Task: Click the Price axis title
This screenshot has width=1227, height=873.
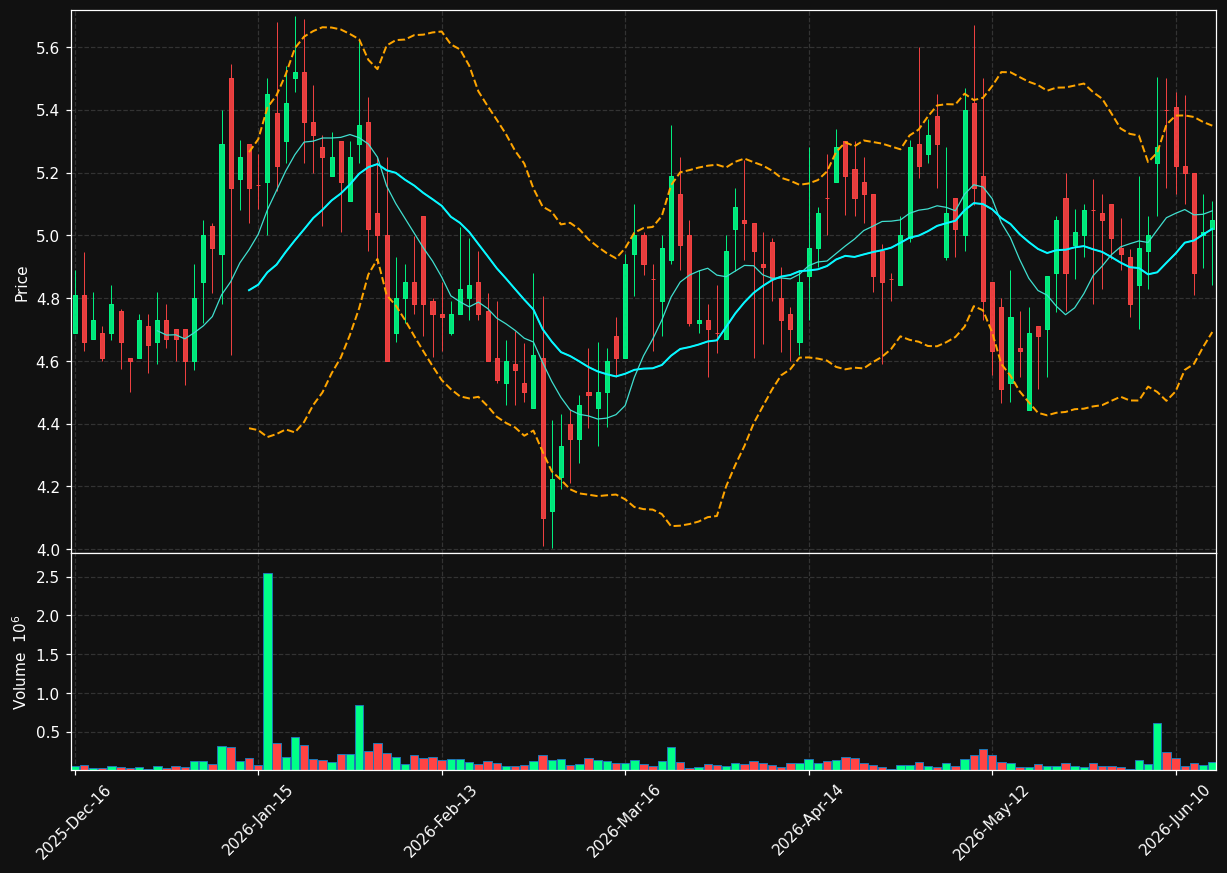Action: click(x=21, y=282)
